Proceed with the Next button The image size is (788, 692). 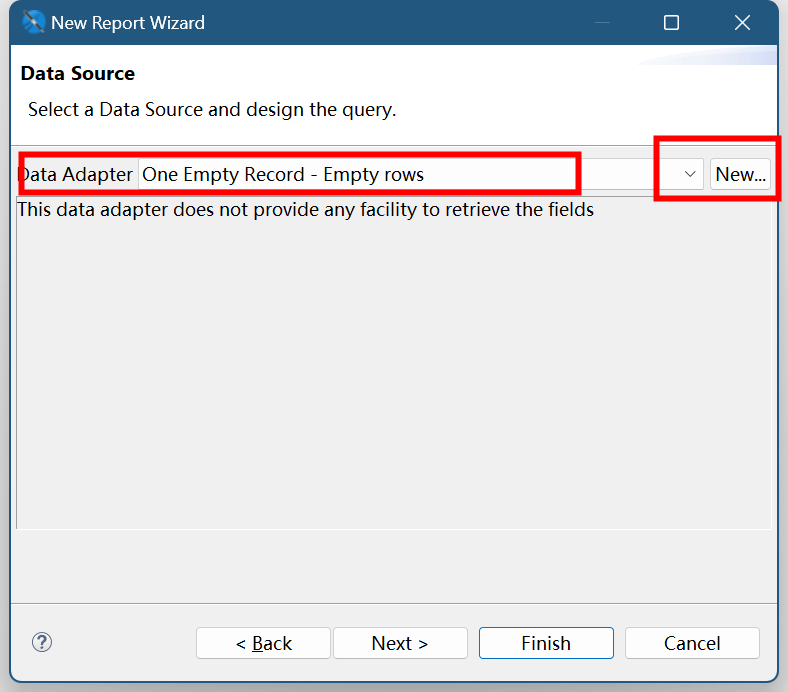coord(399,643)
